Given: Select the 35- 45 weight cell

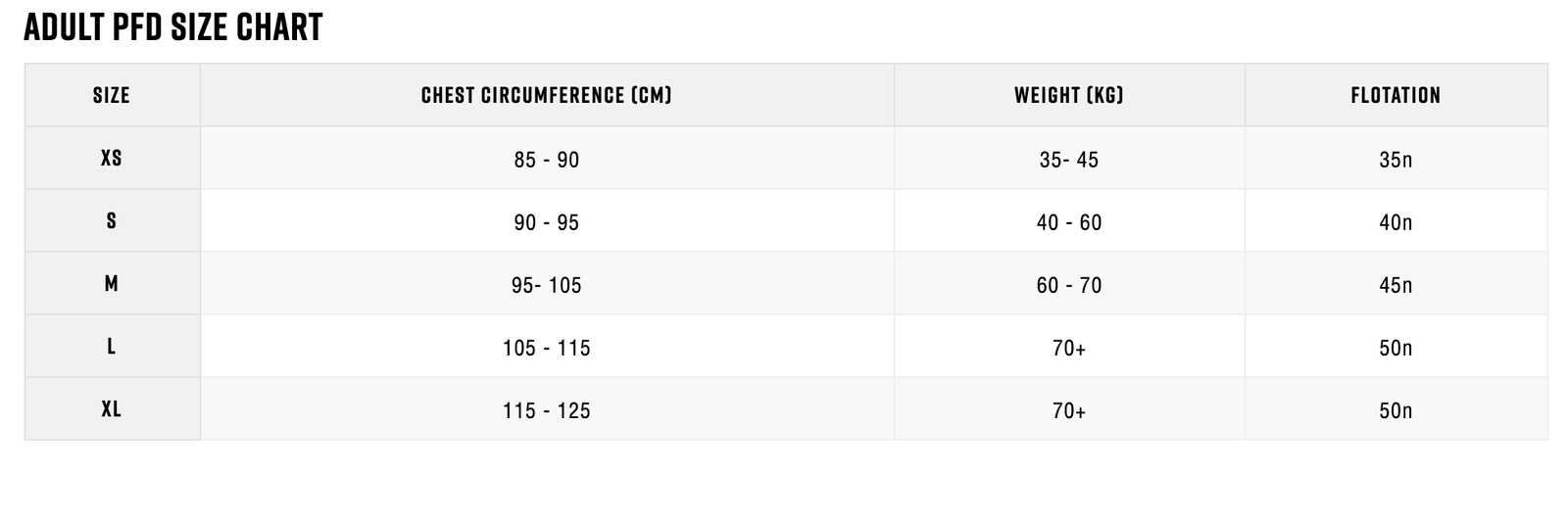Looking at the screenshot, I should point(1069,160).
